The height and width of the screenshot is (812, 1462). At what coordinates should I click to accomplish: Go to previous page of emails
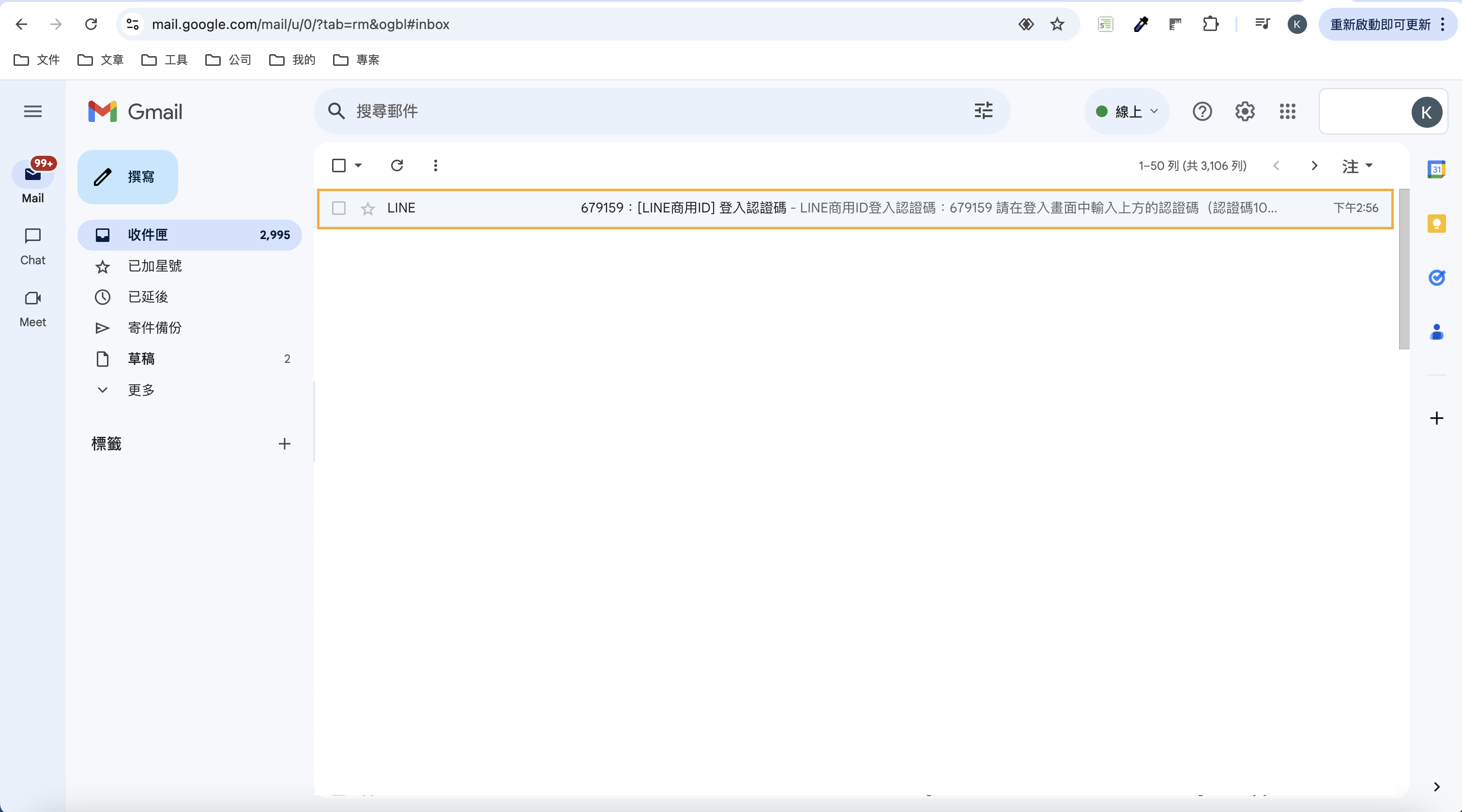(1277, 165)
